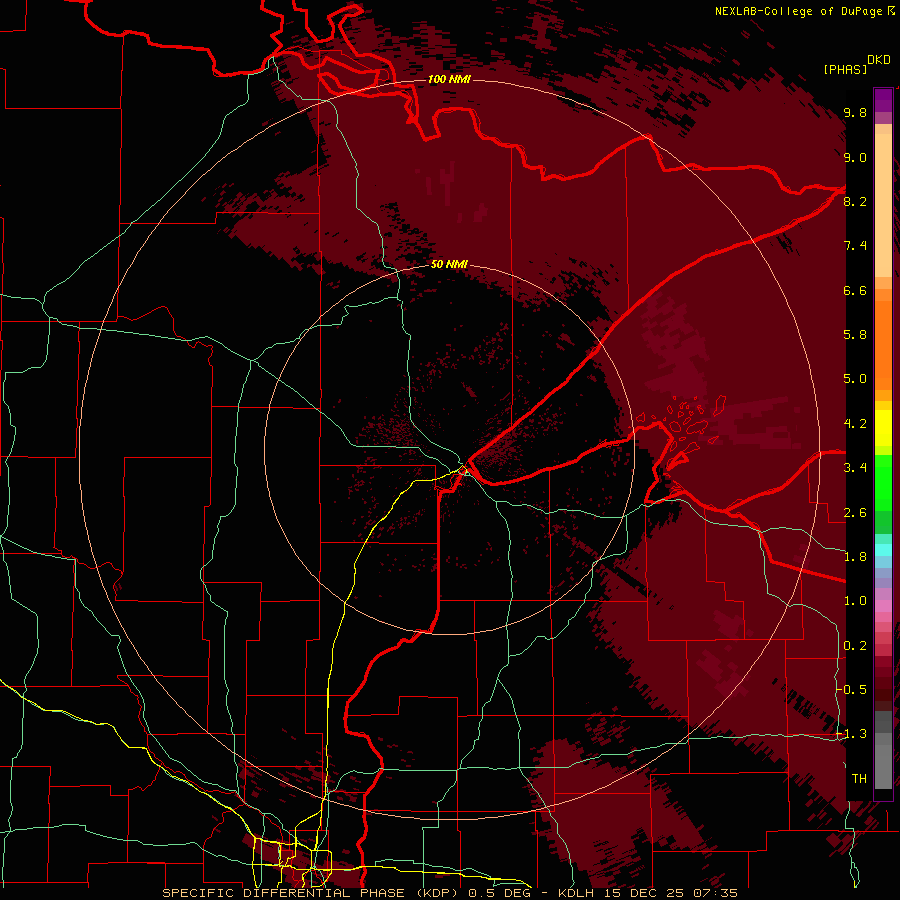Click the TH legend label

coord(859,779)
